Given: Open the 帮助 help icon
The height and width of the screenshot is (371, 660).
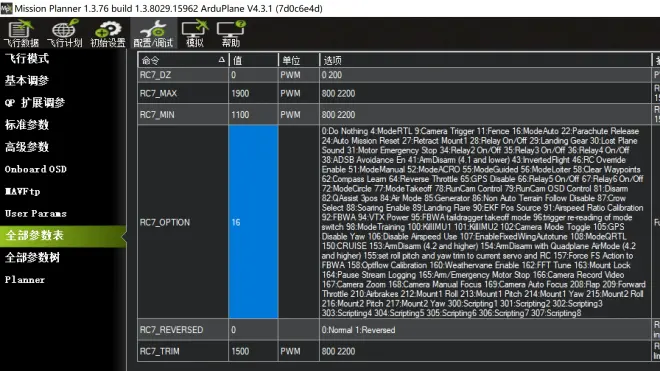Looking at the screenshot, I should (x=231, y=33).
